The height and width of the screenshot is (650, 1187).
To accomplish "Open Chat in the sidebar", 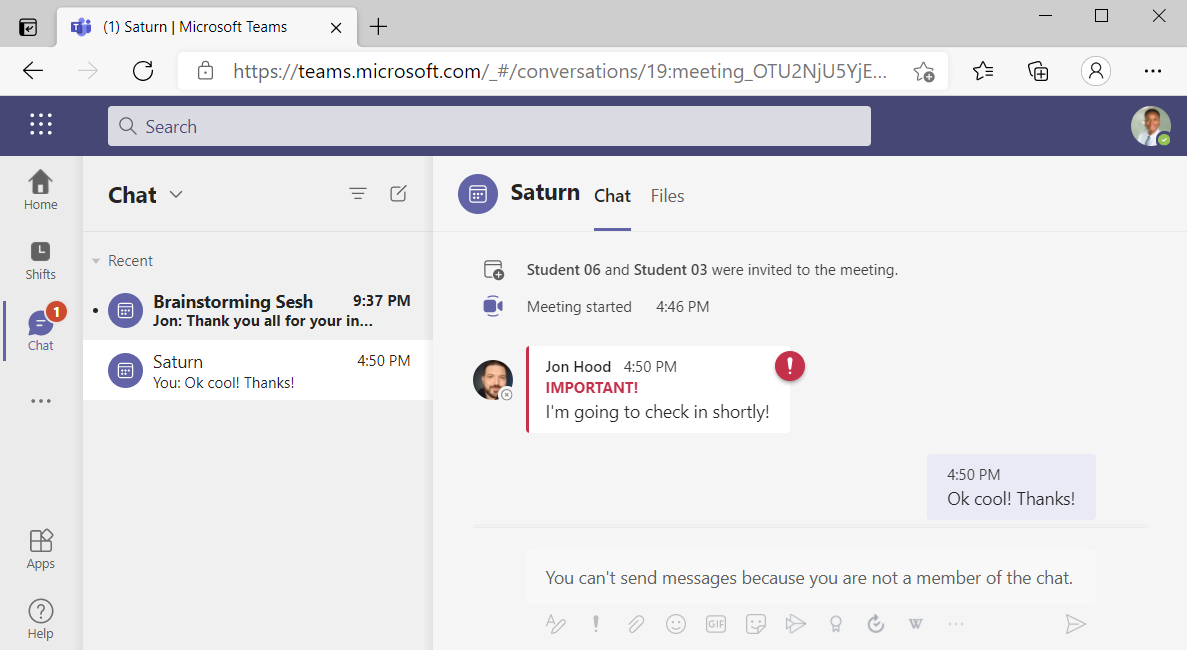I will pyautogui.click(x=40, y=330).
